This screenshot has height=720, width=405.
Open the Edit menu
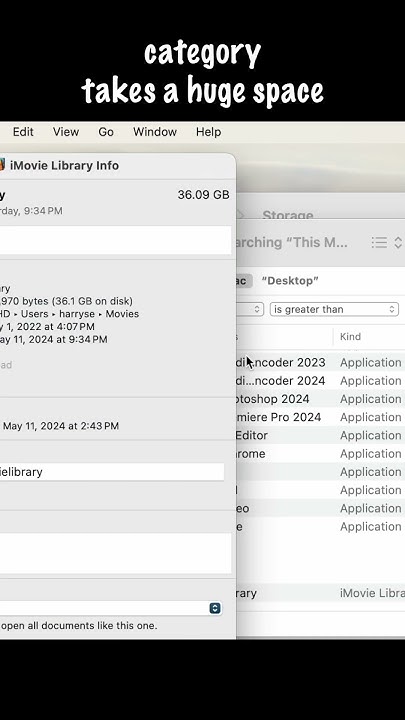click(x=23, y=132)
